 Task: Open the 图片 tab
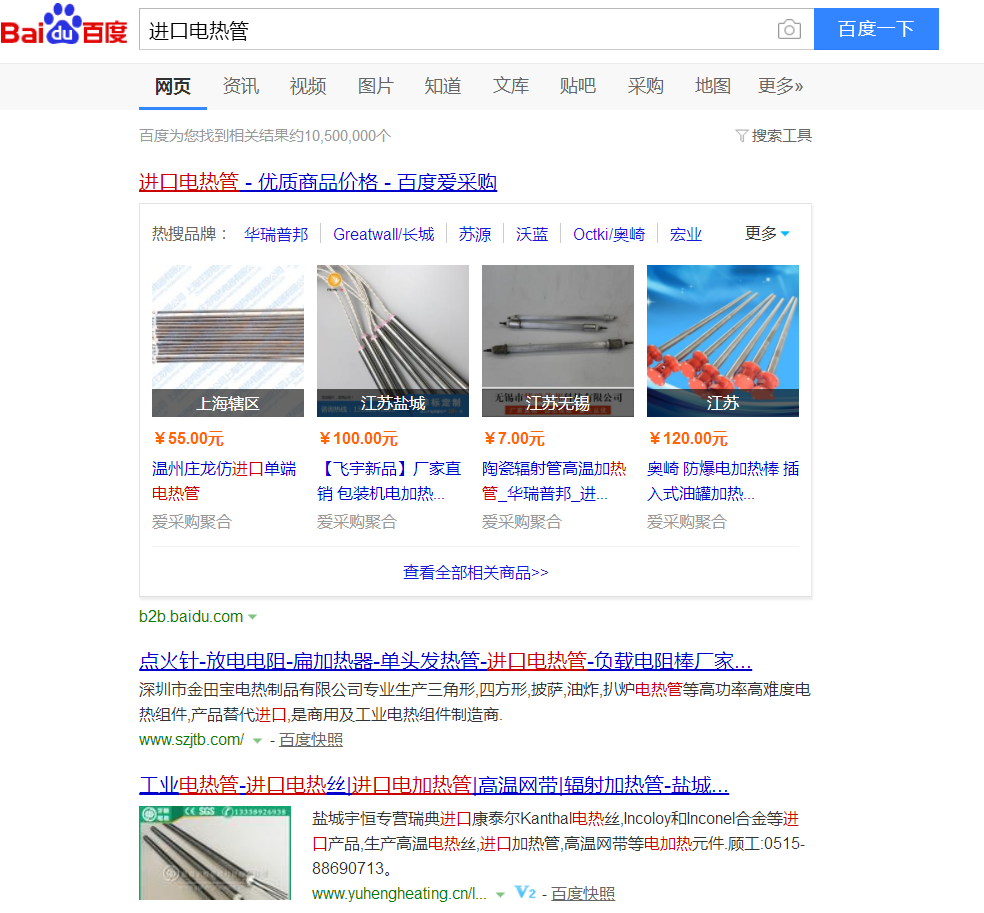pyautogui.click(x=376, y=86)
